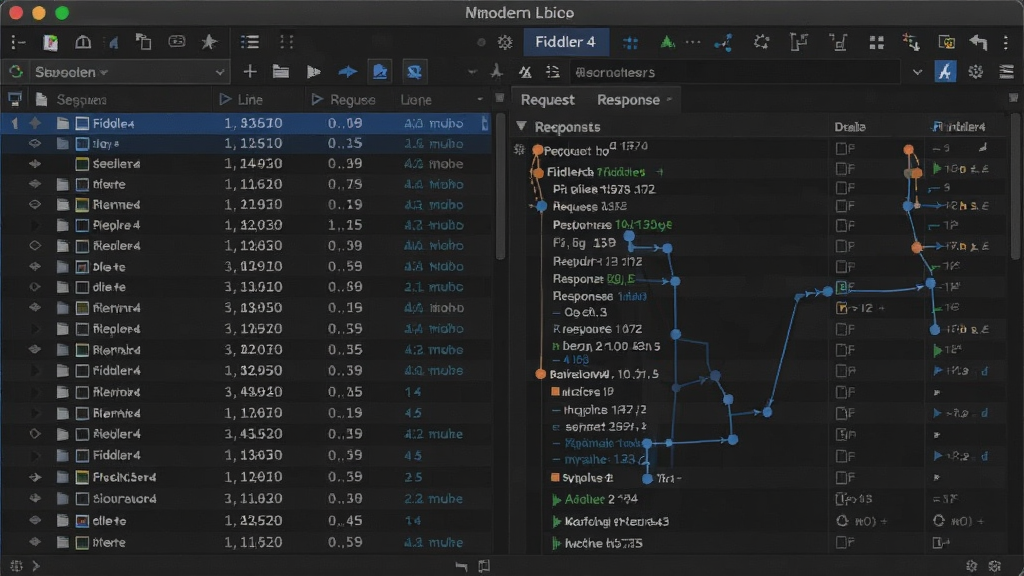This screenshot has height=576, width=1024.
Task: Click the back arrow icon in toolbar
Action: [x=978, y=42]
